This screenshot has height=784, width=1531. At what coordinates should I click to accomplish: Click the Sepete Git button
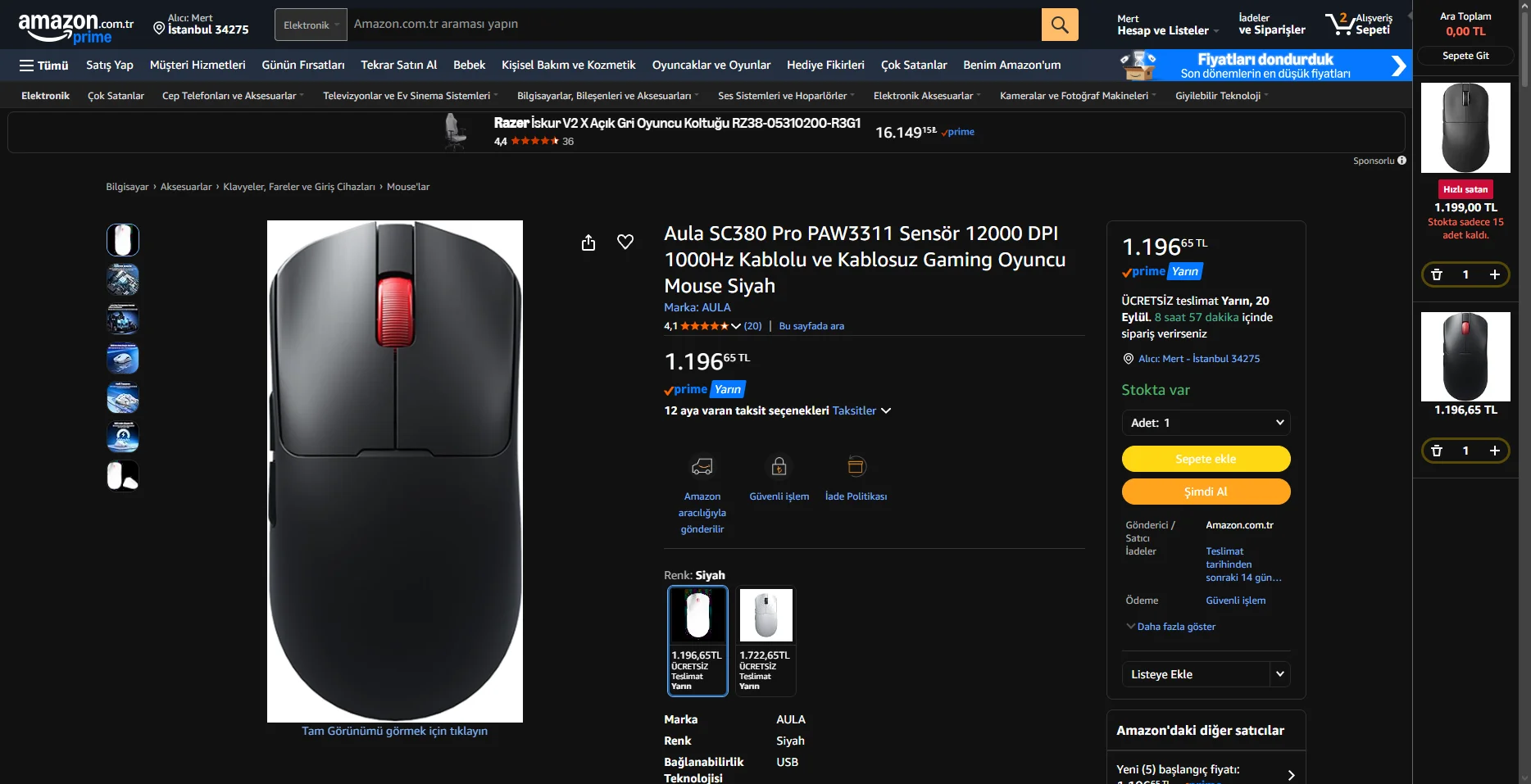point(1465,56)
